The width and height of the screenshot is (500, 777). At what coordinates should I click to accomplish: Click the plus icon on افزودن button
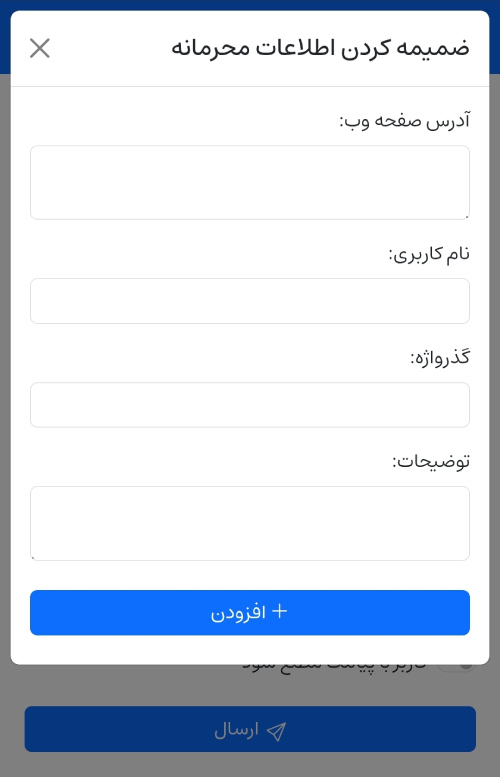(x=280, y=611)
